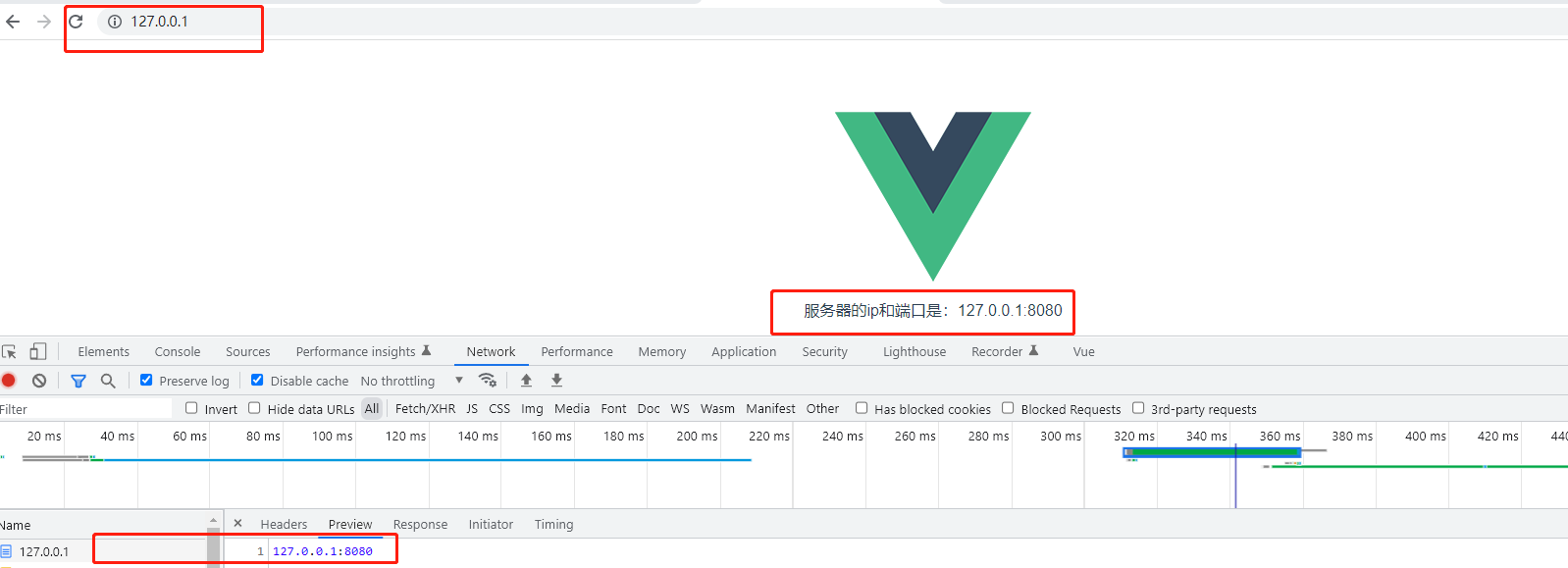Open the Lighthouse tab
This screenshot has width=1568, height=568.
tap(915, 352)
